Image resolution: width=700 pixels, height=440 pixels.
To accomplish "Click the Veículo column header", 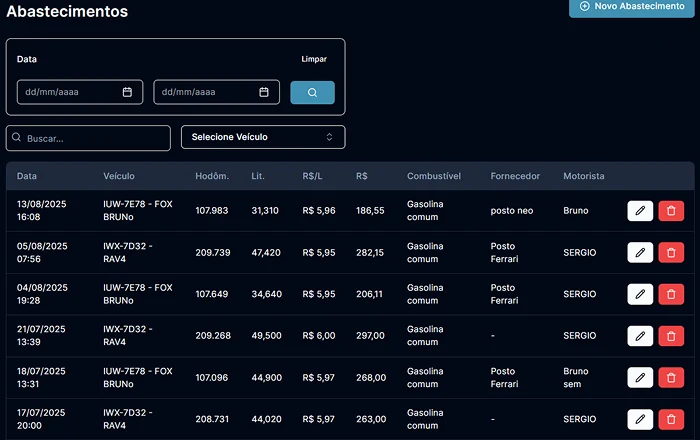I will [x=118, y=176].
